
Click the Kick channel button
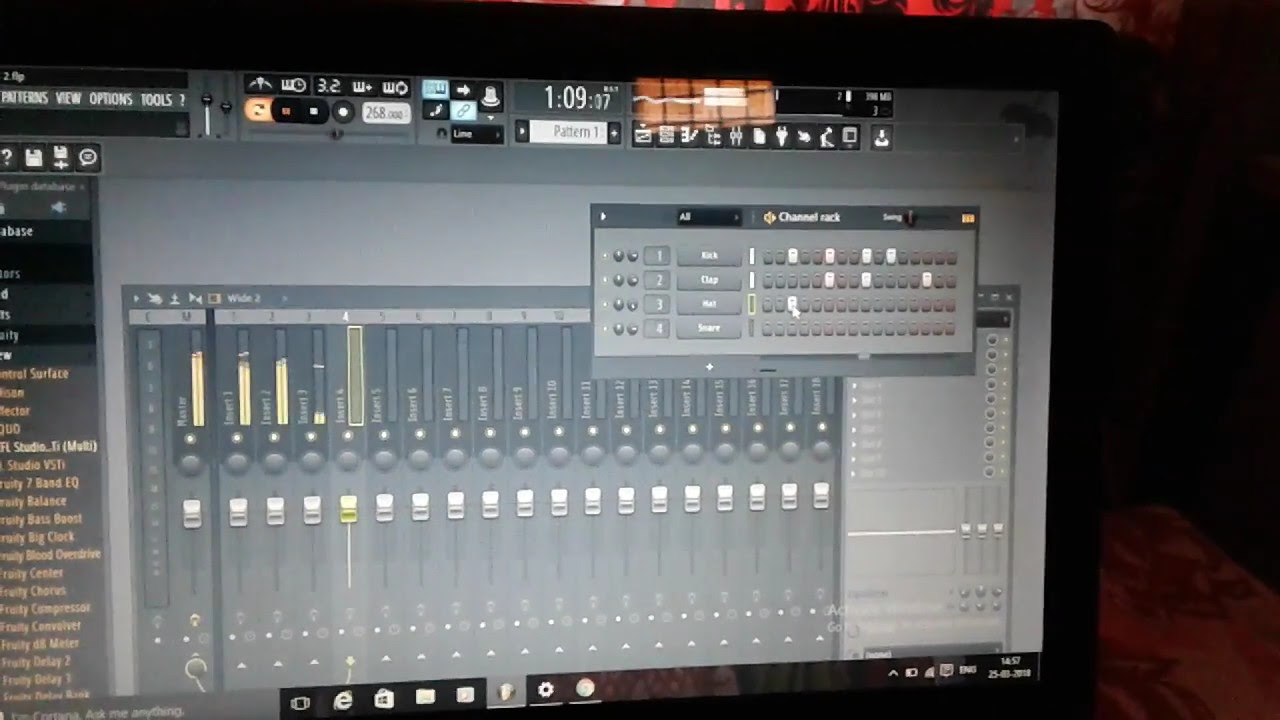709,256
